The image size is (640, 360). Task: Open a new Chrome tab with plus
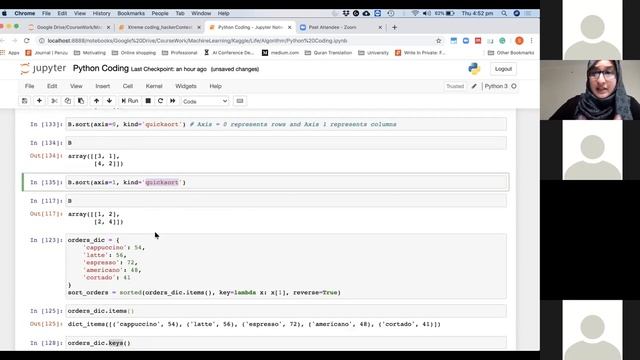click(394, 27)
